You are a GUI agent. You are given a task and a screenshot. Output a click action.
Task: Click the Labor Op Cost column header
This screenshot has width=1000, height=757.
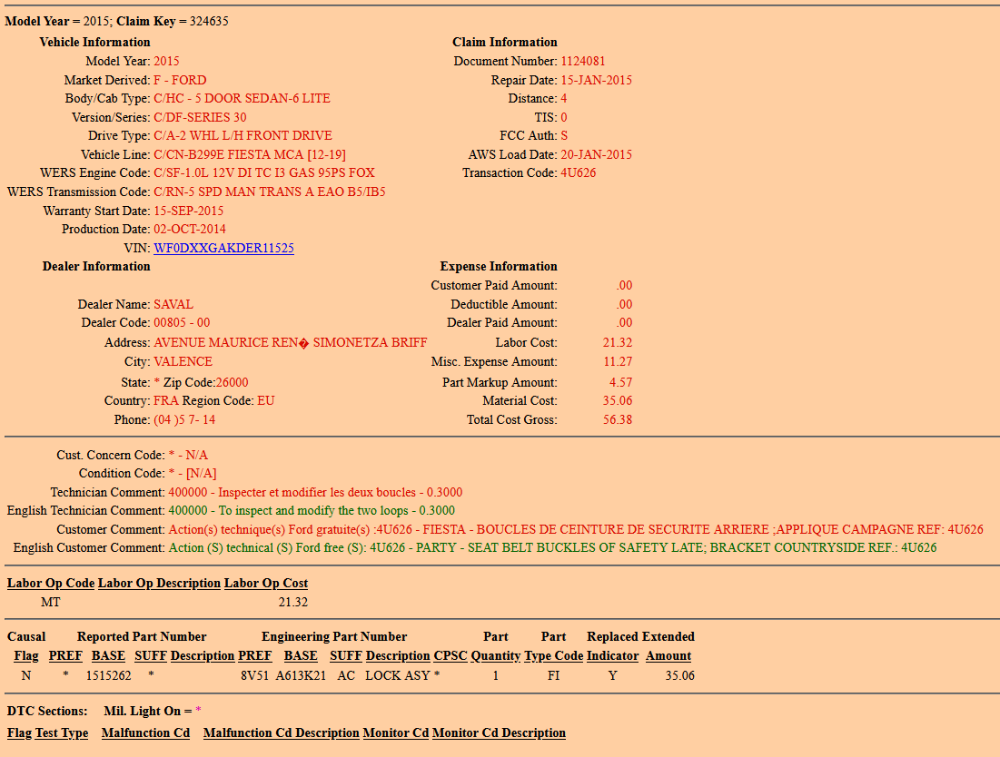coord(266,583)
